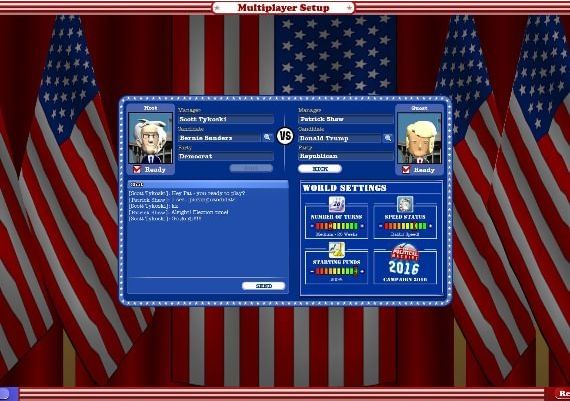The height and width of the screenshot is (401, 570).
Task: Click the Starting Funds money icon
Action: click(337, 250)
